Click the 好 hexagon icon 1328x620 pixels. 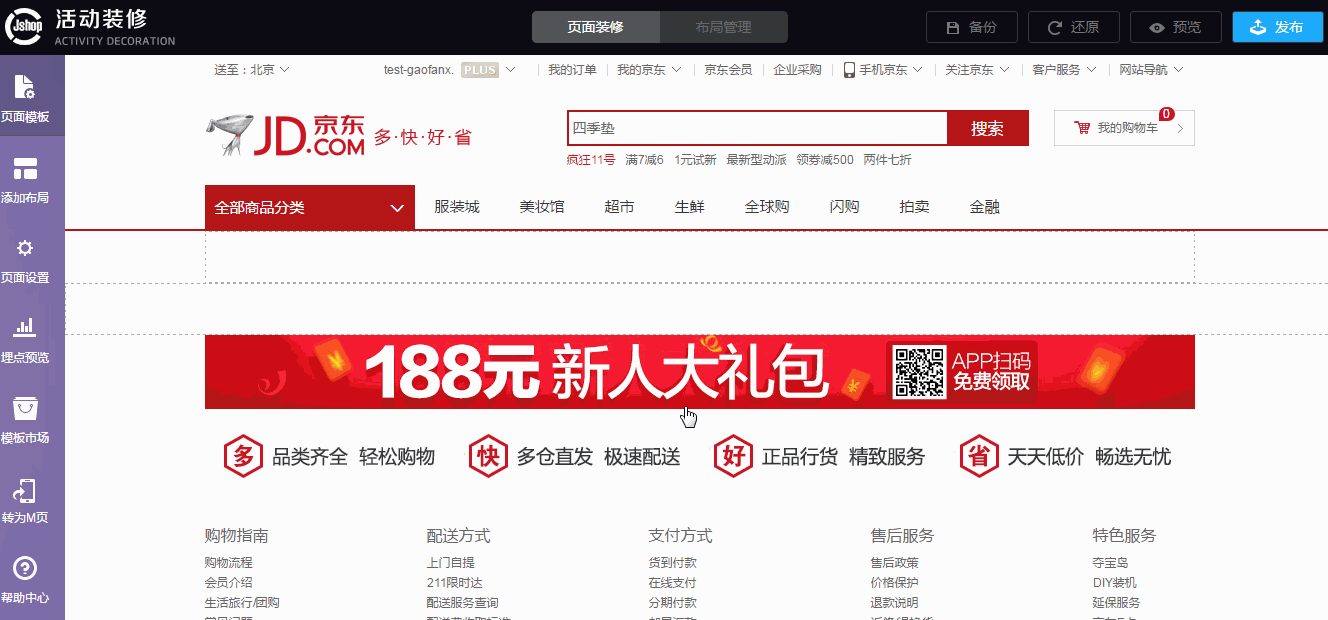click(733, 457)
